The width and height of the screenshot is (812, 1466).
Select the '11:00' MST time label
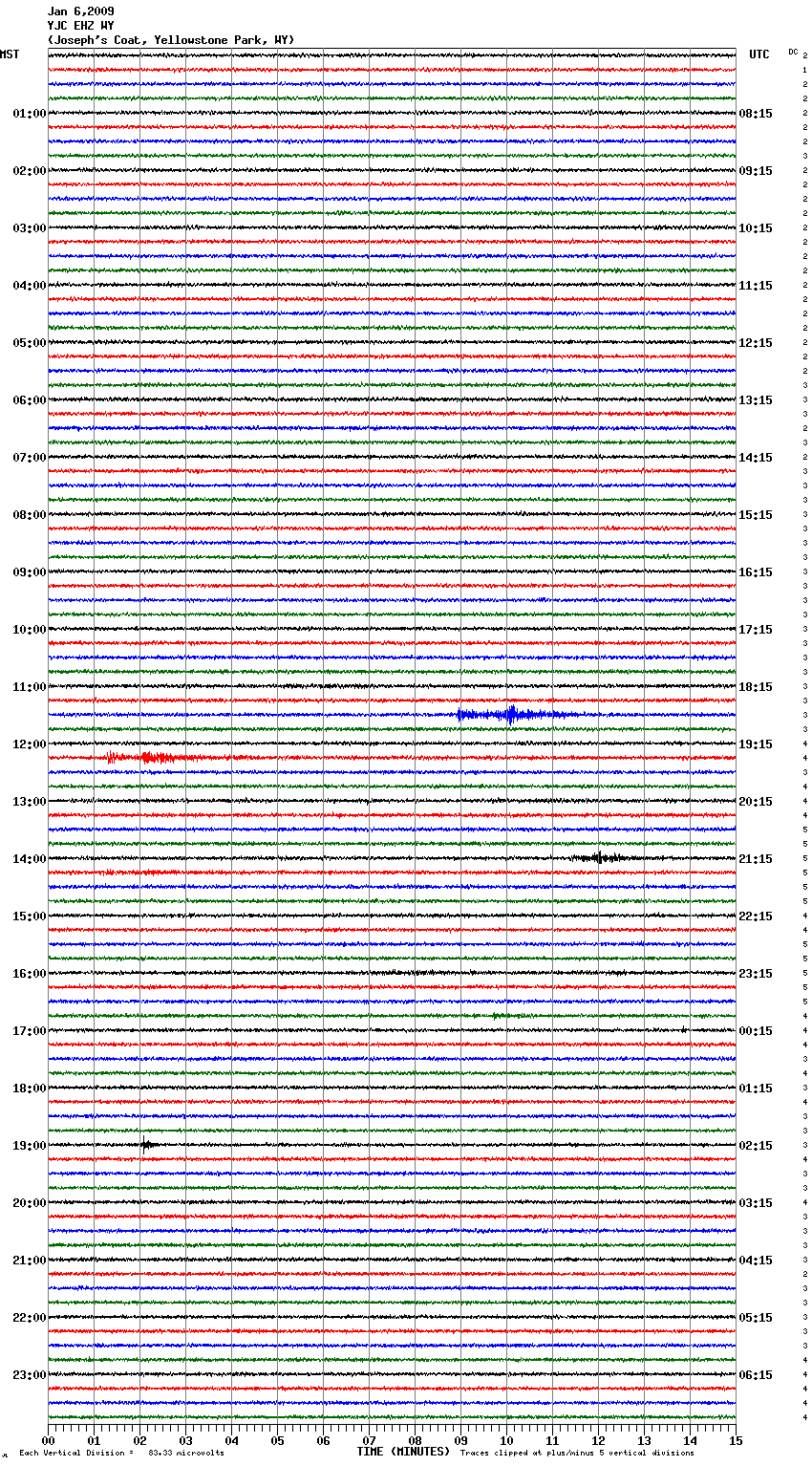pyautogui.click(x=29, y=687)
